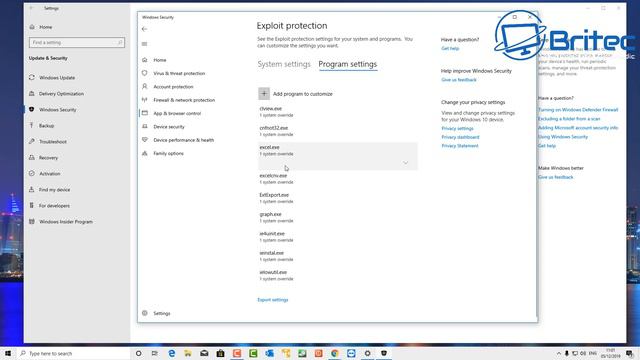Click Get help link in Windows Security
Viewport: 640px width, 360px height.
coord(450,49)
